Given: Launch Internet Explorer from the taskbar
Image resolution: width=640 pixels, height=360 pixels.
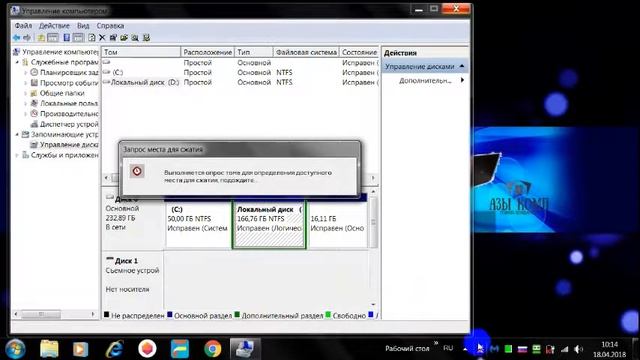Looking at the screenshot, I should [114, 349].
